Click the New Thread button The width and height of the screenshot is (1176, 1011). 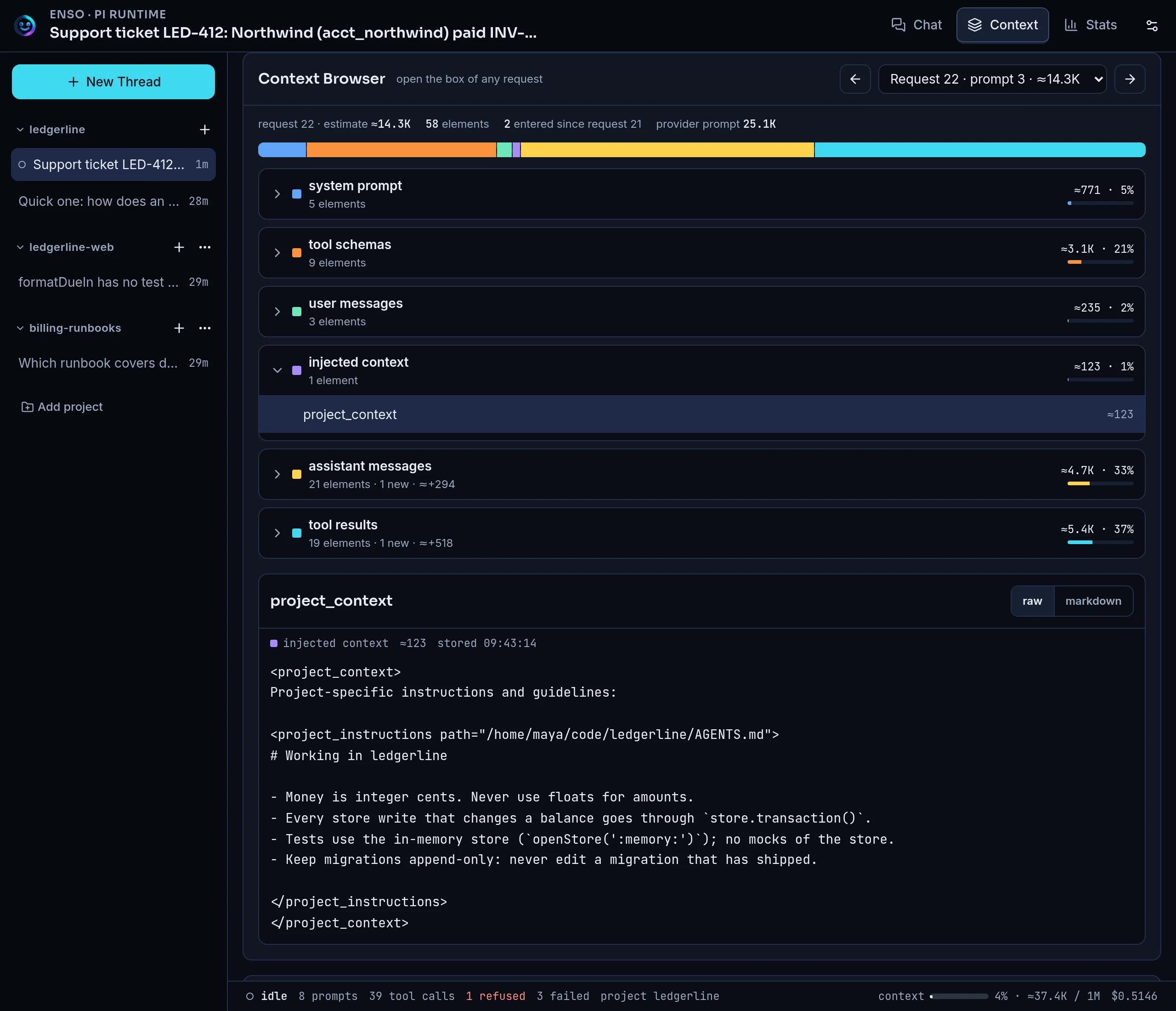tap(113, 82)
